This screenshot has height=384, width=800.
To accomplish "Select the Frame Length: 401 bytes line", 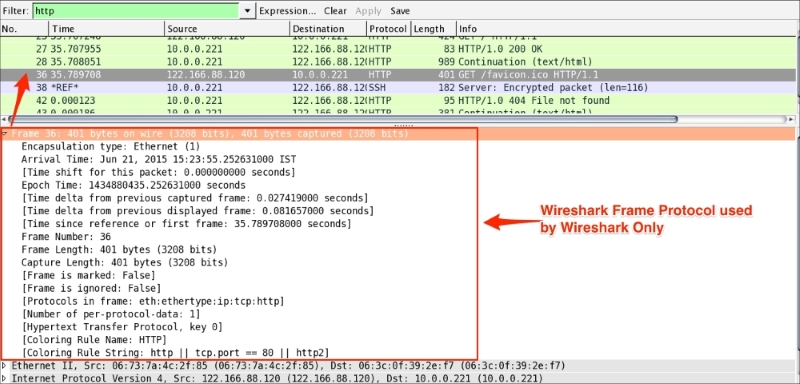I will 119,250.
